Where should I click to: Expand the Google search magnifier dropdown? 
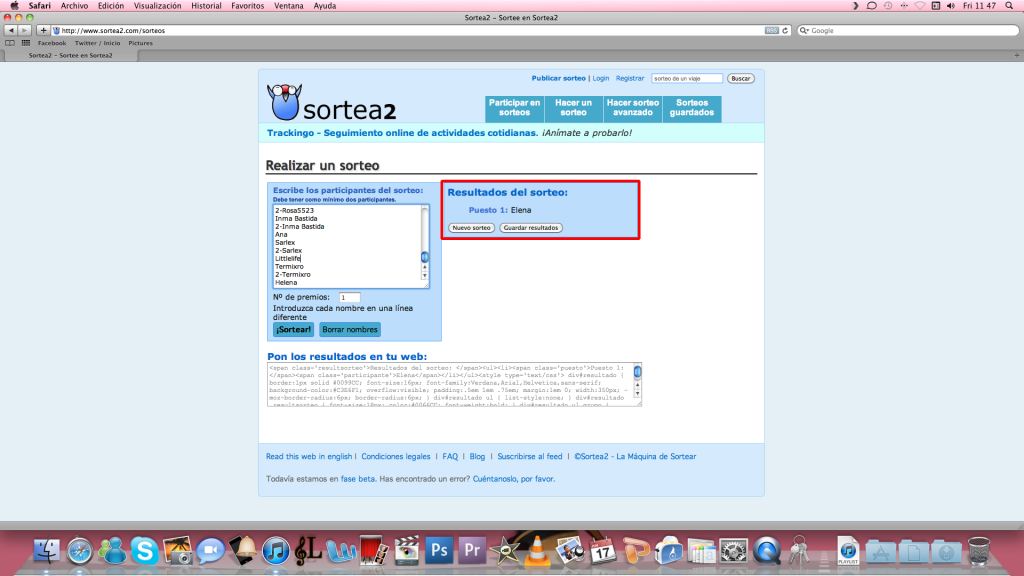pyautogui.click(x=805, y=31)
